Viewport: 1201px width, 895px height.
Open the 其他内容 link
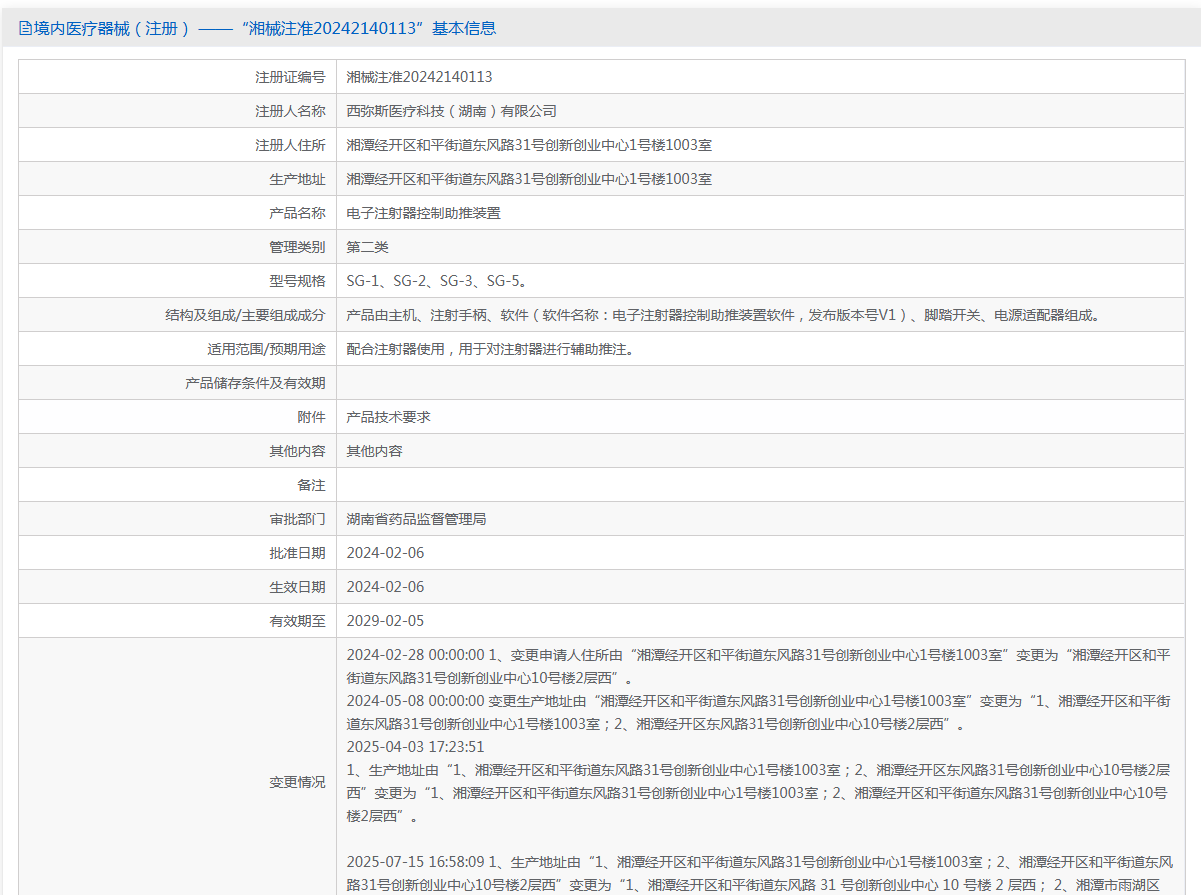coord(374,451)
